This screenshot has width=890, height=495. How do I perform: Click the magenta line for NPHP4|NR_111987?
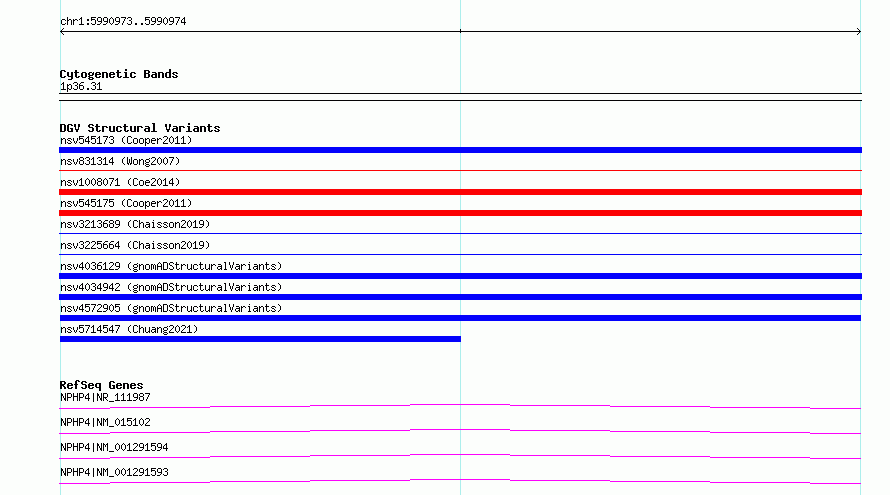460,406
